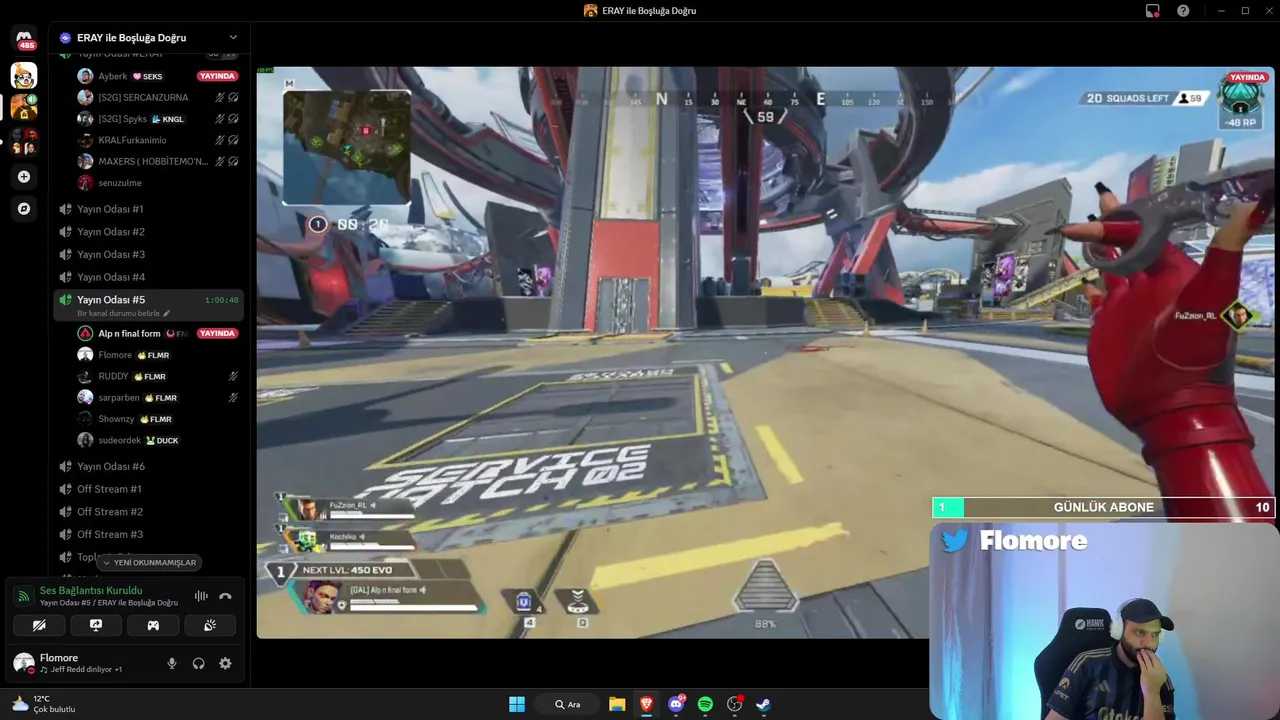Open the soundboard button

210,625
